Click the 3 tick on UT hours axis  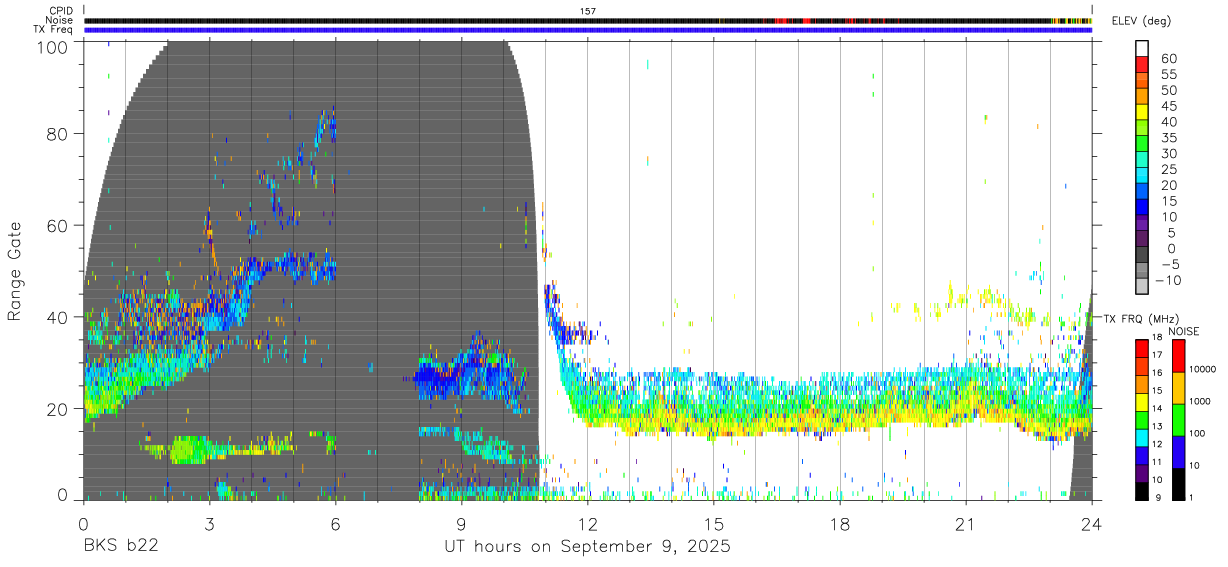point(210,524)
